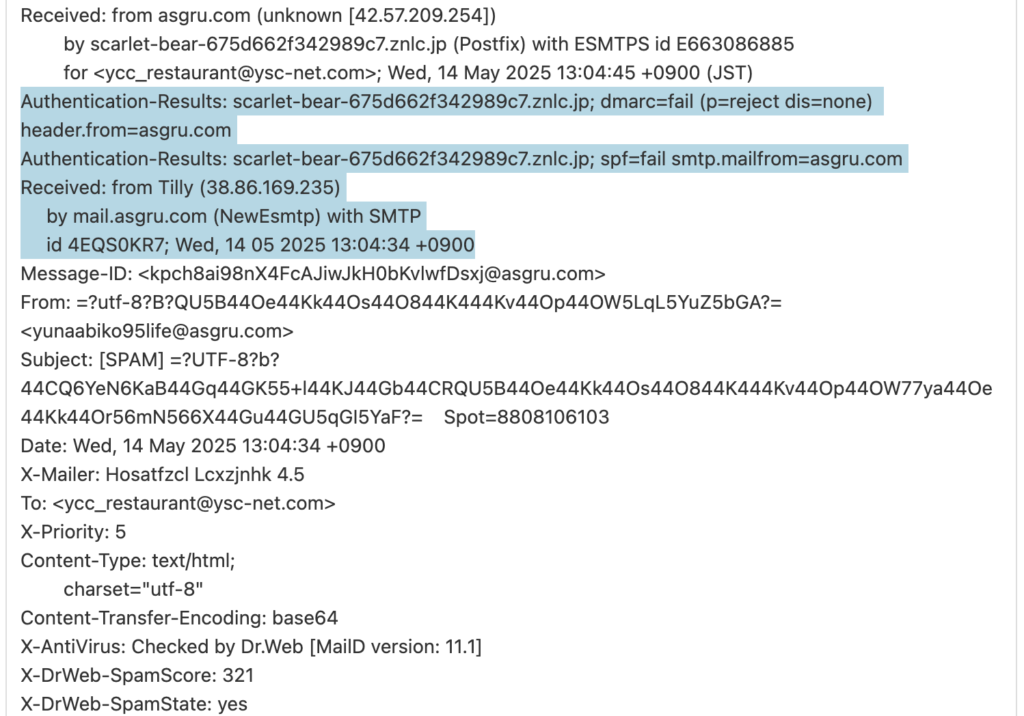
Task: Click sender address yunaabiko95life@asgru.com
Action: tap(157, 331)
